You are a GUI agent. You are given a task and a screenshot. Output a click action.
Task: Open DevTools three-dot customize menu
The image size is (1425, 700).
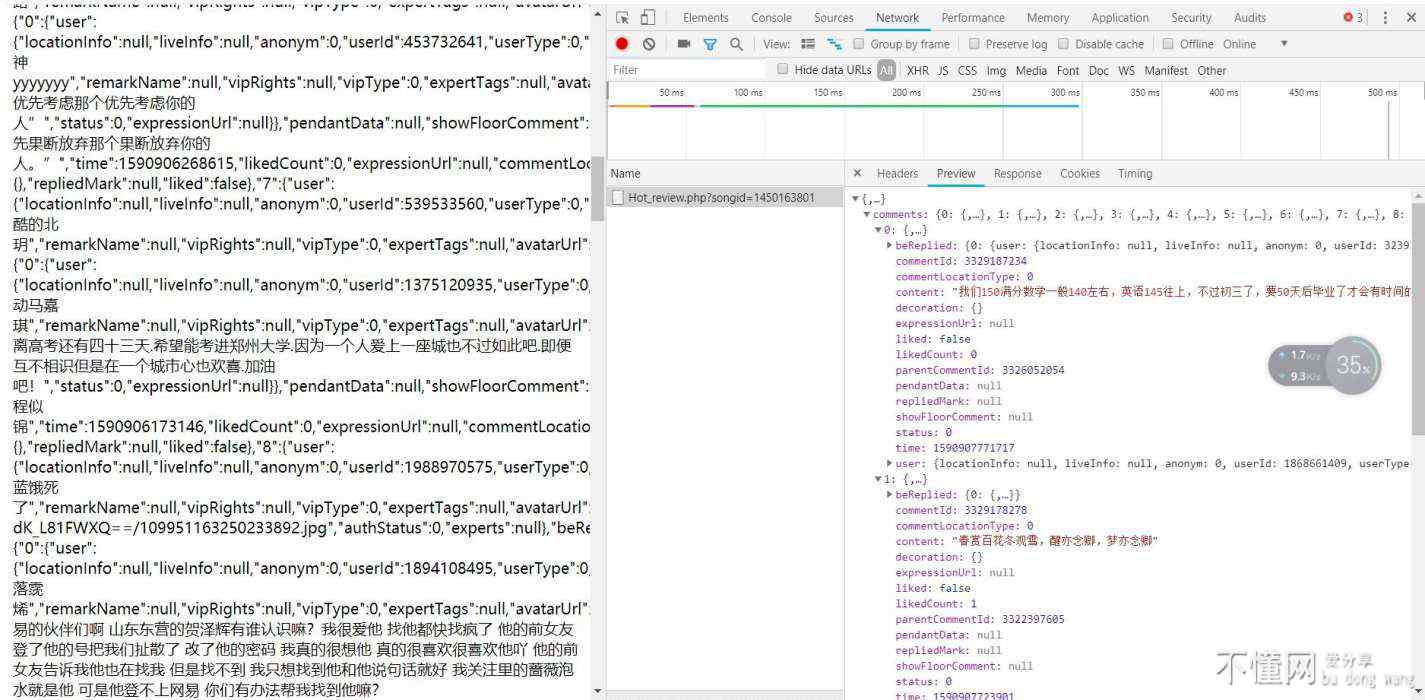pyautogui.click(x=1385, y=18)
